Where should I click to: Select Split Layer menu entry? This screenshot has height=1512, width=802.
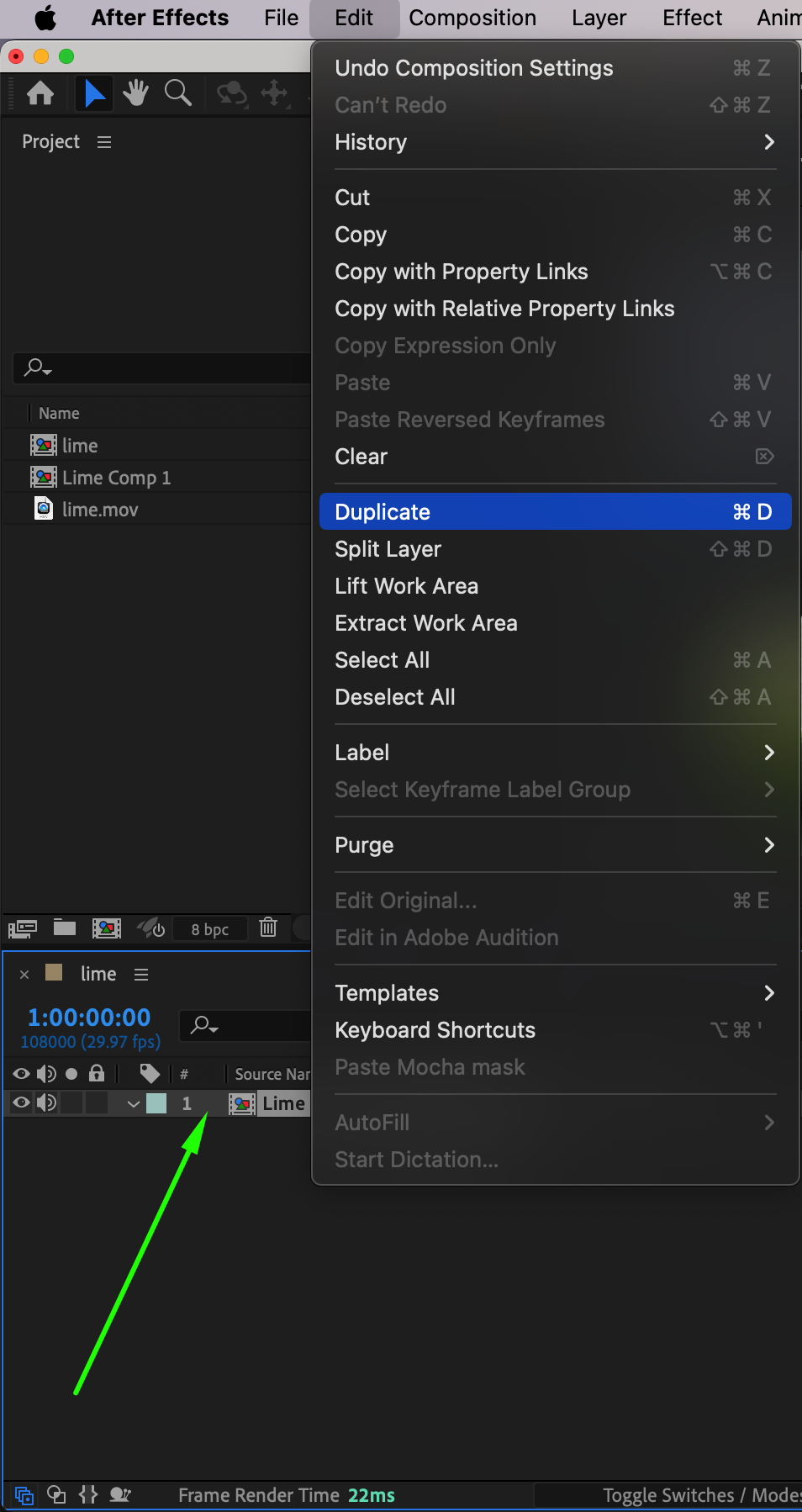[554, 549]
